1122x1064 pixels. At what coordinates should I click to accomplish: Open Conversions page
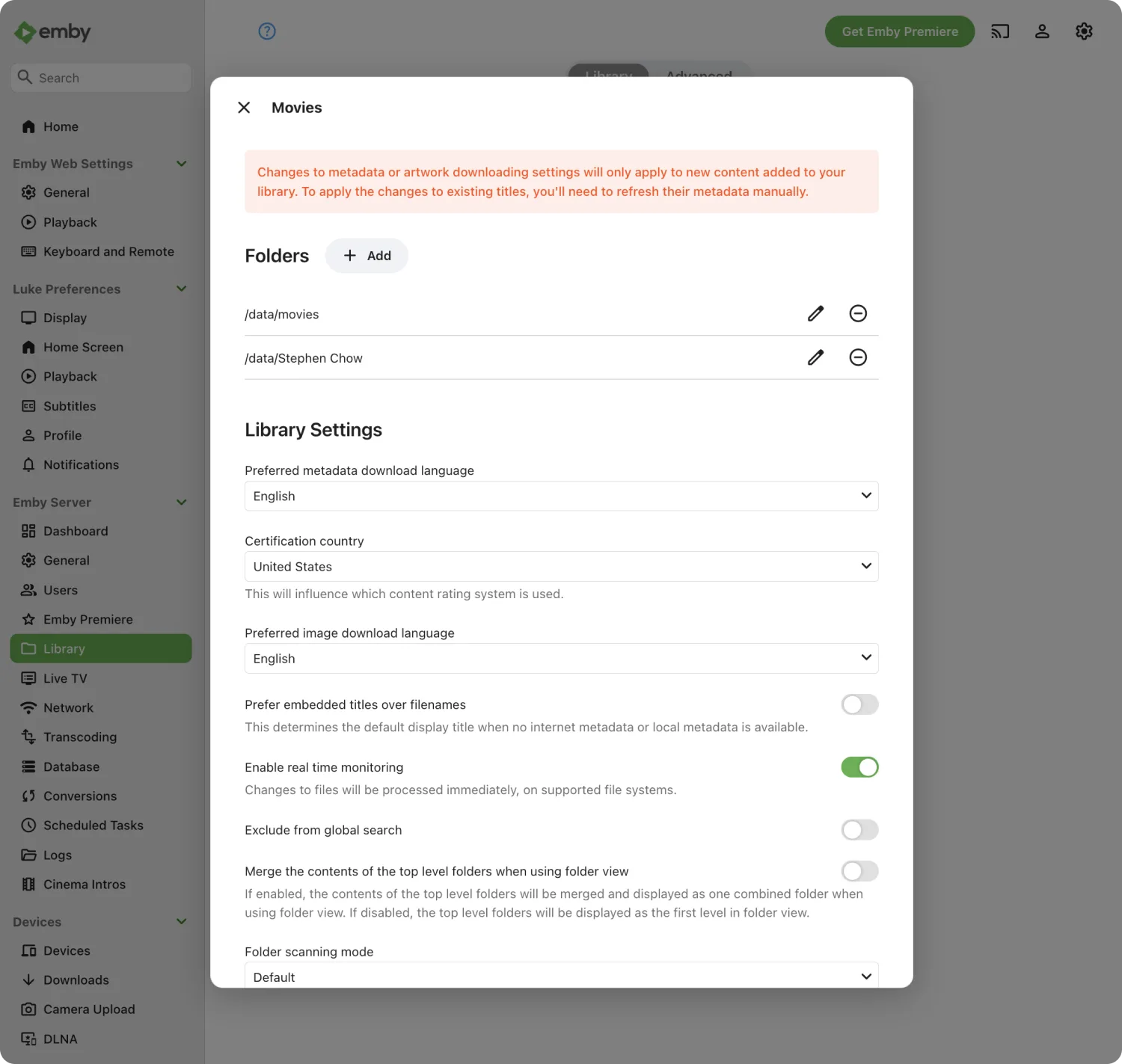(x=101, y=796)
